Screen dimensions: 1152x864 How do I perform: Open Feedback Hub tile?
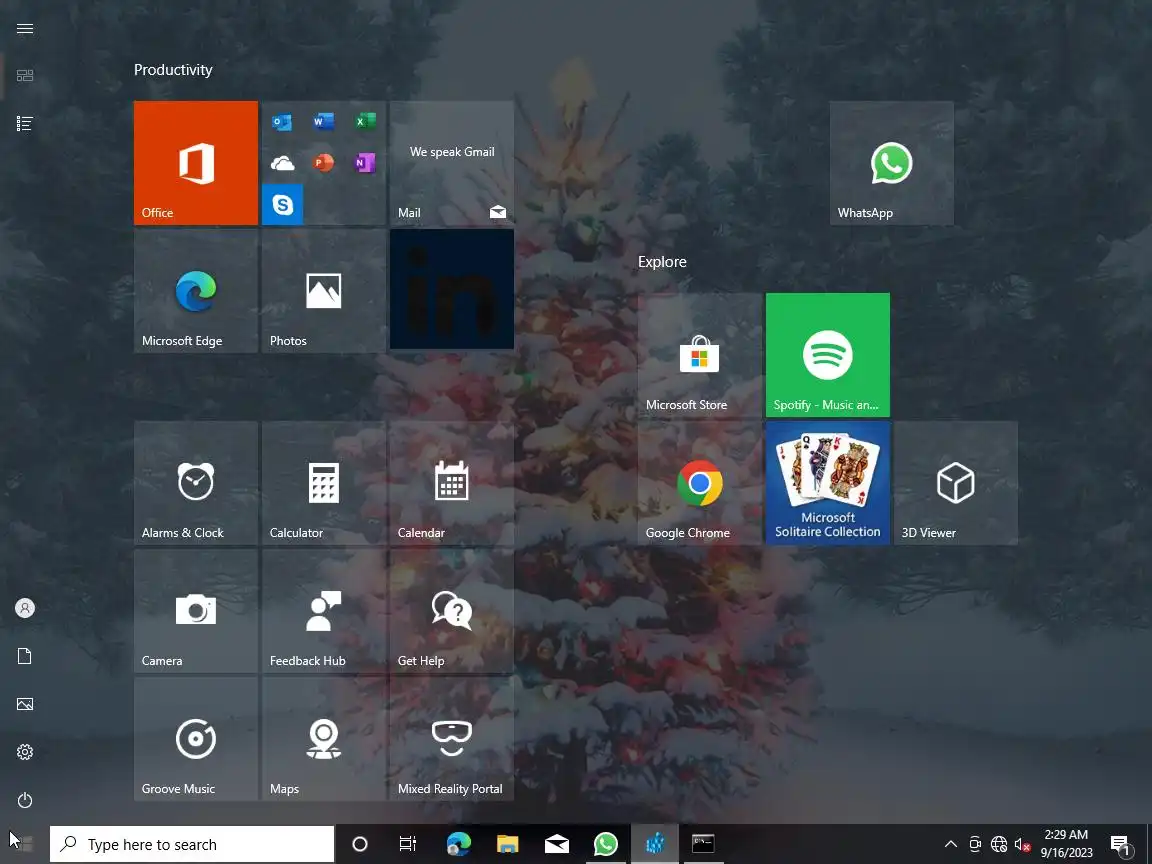[324, 611]
